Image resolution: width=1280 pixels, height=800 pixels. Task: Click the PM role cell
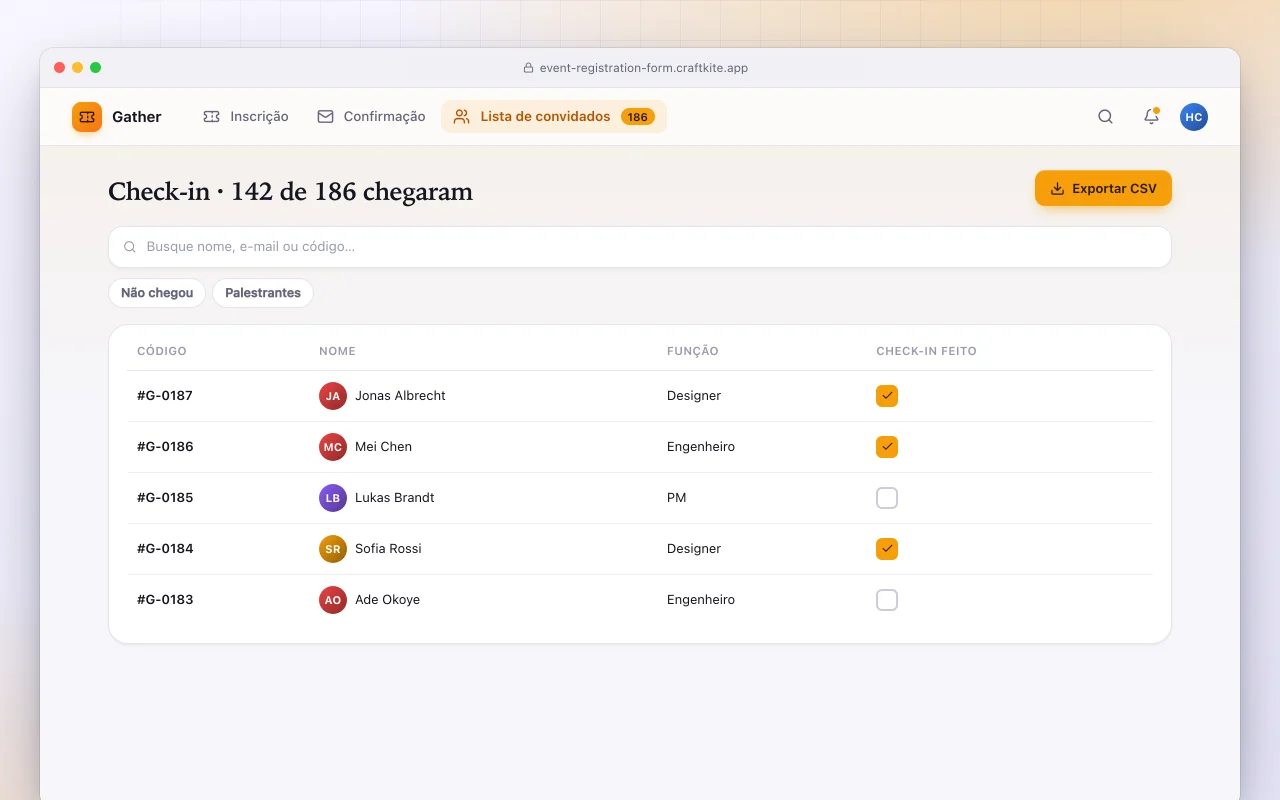(677, 498)
